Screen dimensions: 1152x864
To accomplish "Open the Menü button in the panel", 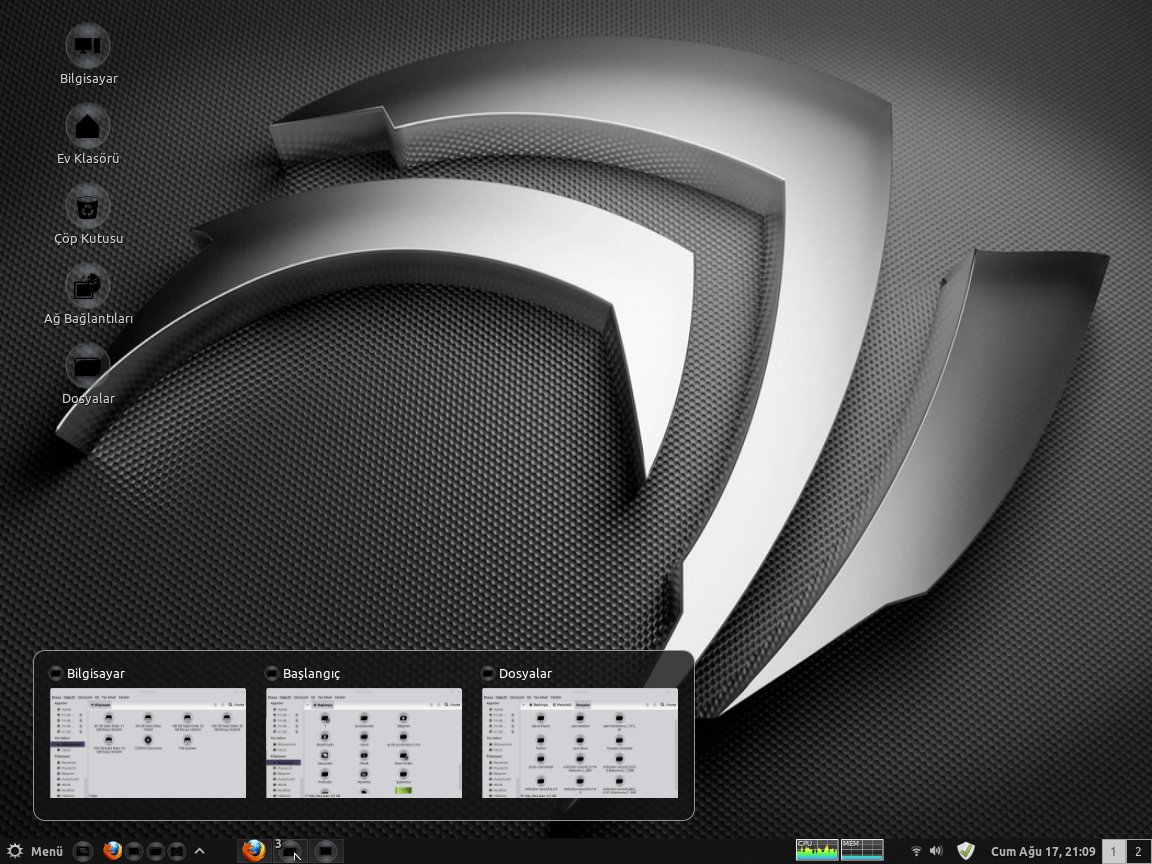I will pos(35,851).
